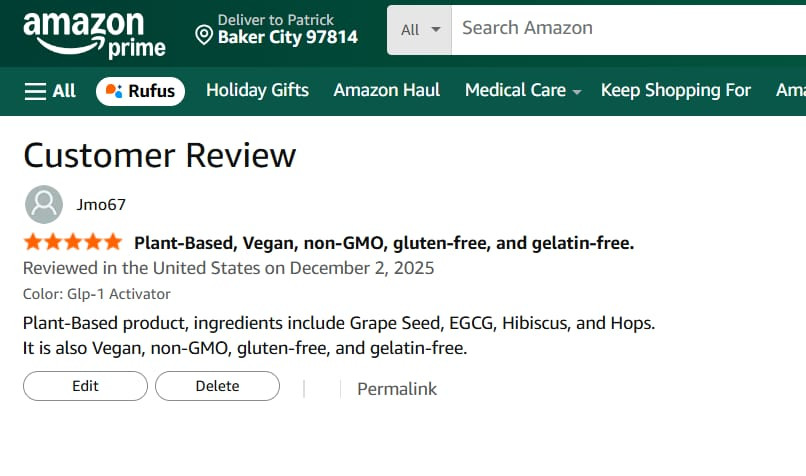Click the bold review title link
The image size is (806, 476).
(x=384, y=242)
